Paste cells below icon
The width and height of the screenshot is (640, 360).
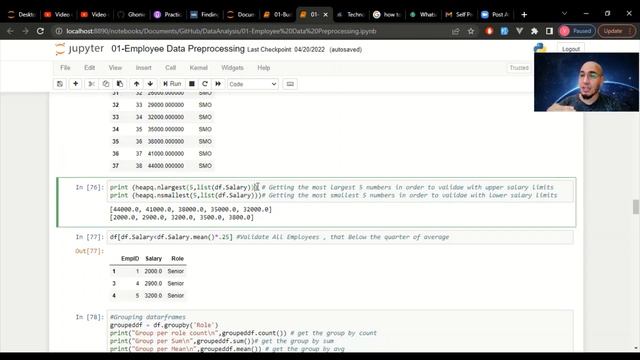pos(120,84)
